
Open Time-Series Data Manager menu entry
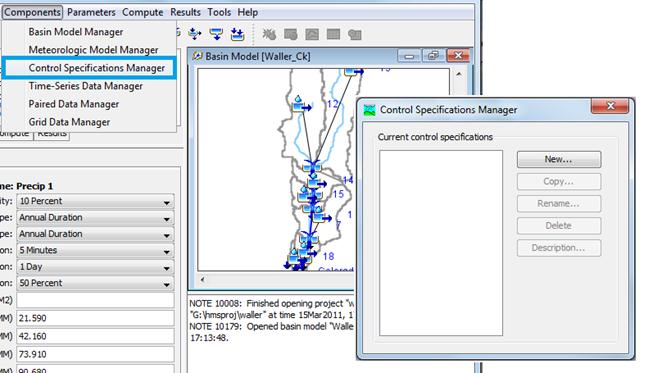pyautogui.click(x=85, y=86)
